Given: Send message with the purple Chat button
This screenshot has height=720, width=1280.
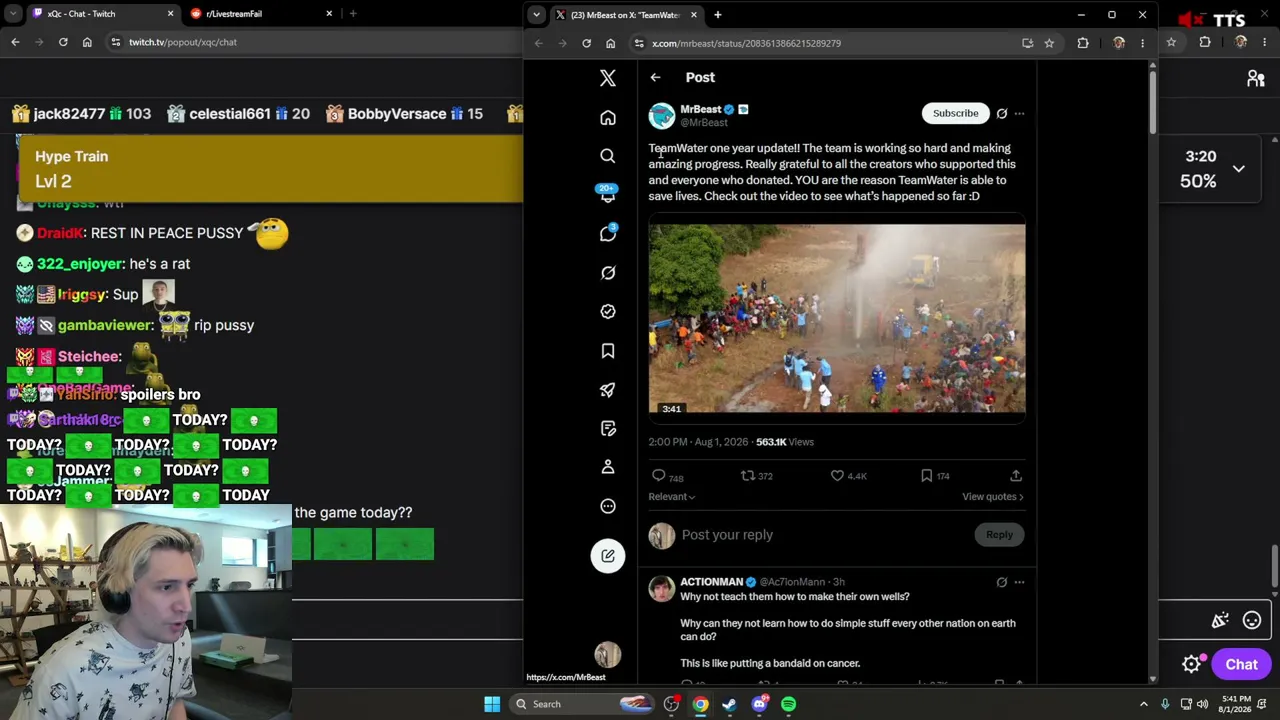Looking at the screenshot, I should pyautogui.click(x=1241, y=664).
